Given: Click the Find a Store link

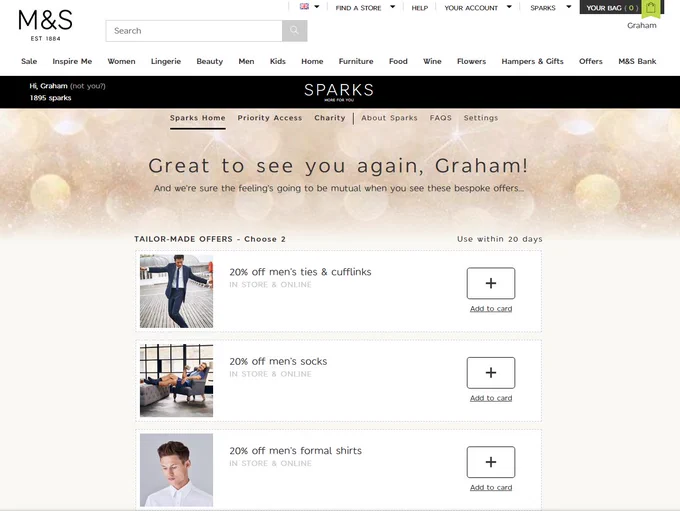Looking at the screenshot, I should (x=358, y=8).
